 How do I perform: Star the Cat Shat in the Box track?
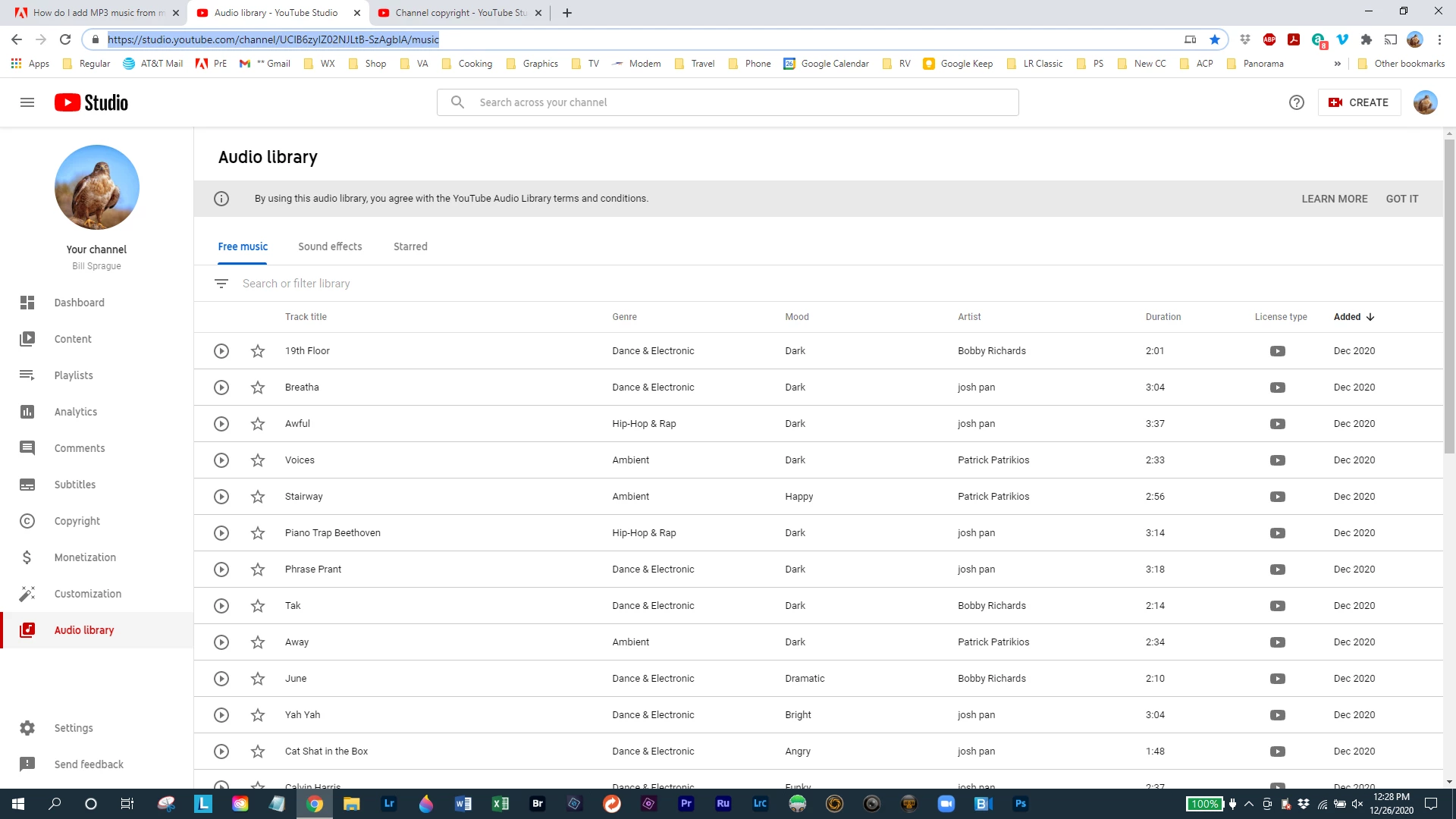(258, 752)
